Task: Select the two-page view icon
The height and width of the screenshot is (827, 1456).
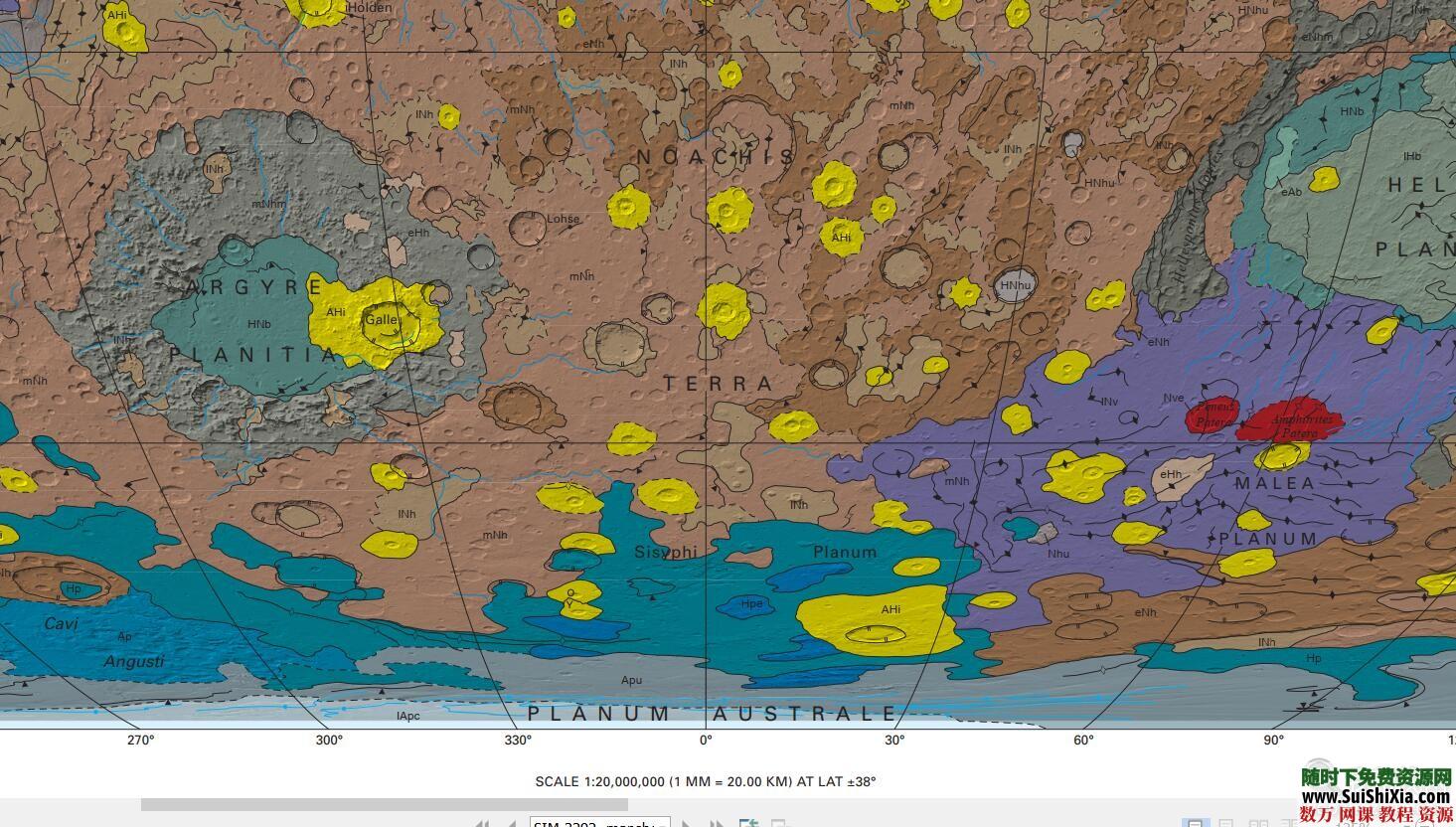Action: [x=1259, y=823]
